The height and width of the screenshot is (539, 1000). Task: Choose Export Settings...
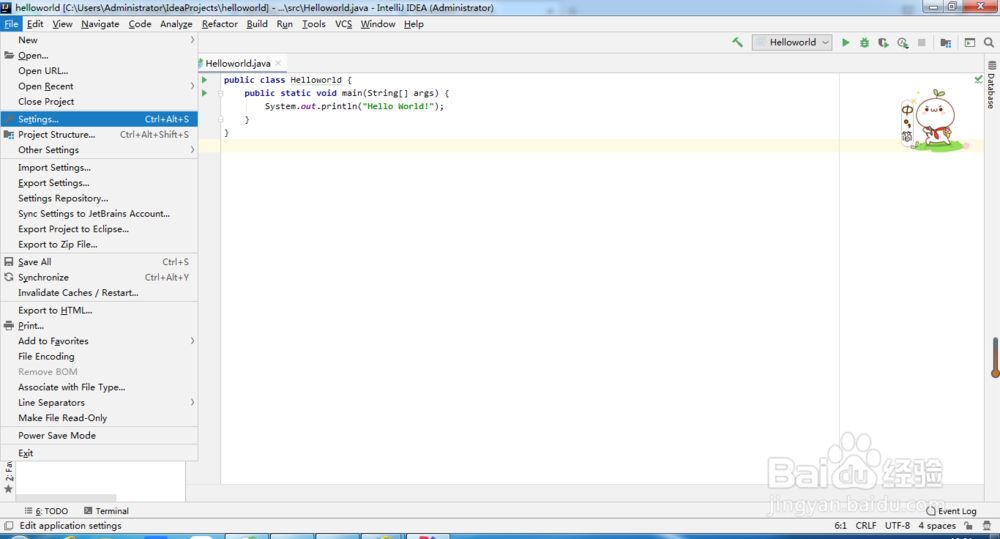coord(99,183)
